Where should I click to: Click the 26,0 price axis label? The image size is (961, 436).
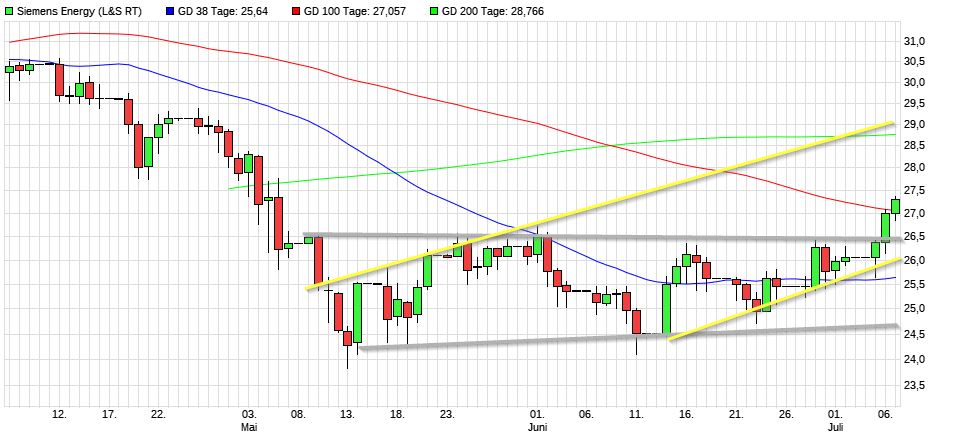(914, 261)
